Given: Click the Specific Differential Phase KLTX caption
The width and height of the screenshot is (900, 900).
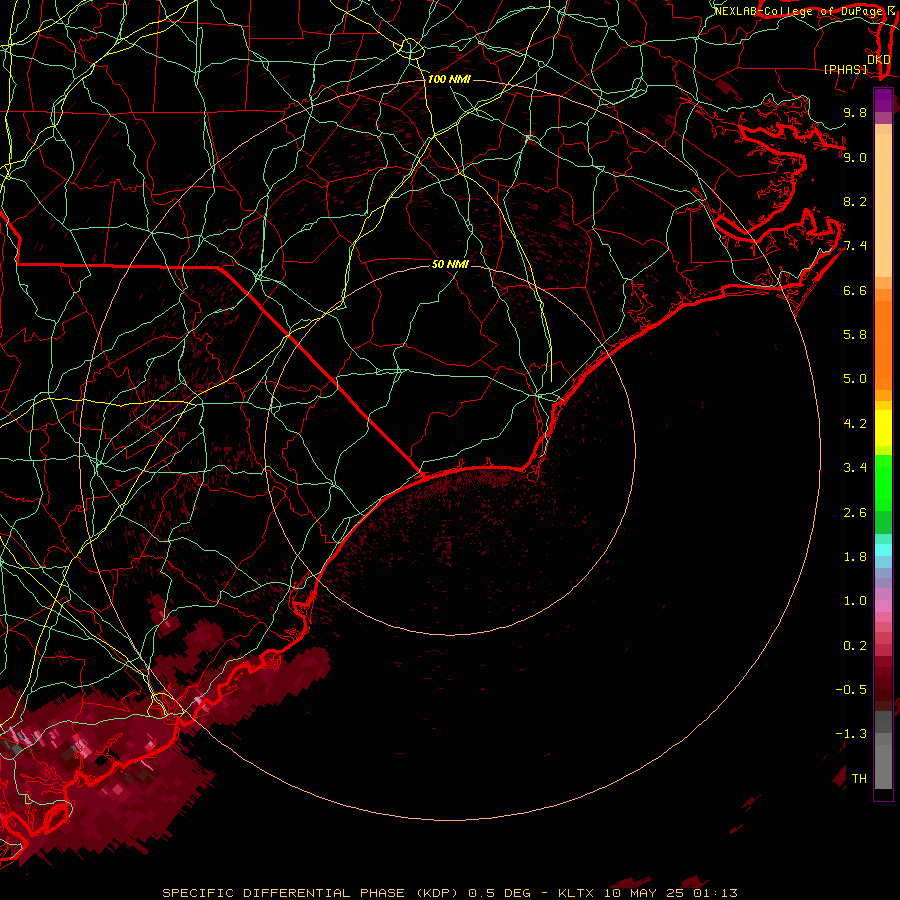Looking at the screenshot, I should point(450,893).
